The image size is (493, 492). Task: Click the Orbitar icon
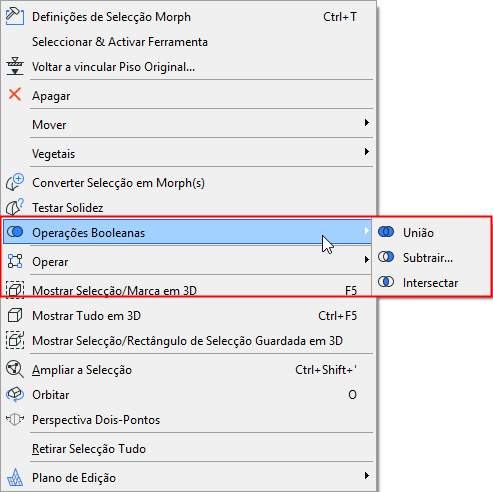[15, 394]
